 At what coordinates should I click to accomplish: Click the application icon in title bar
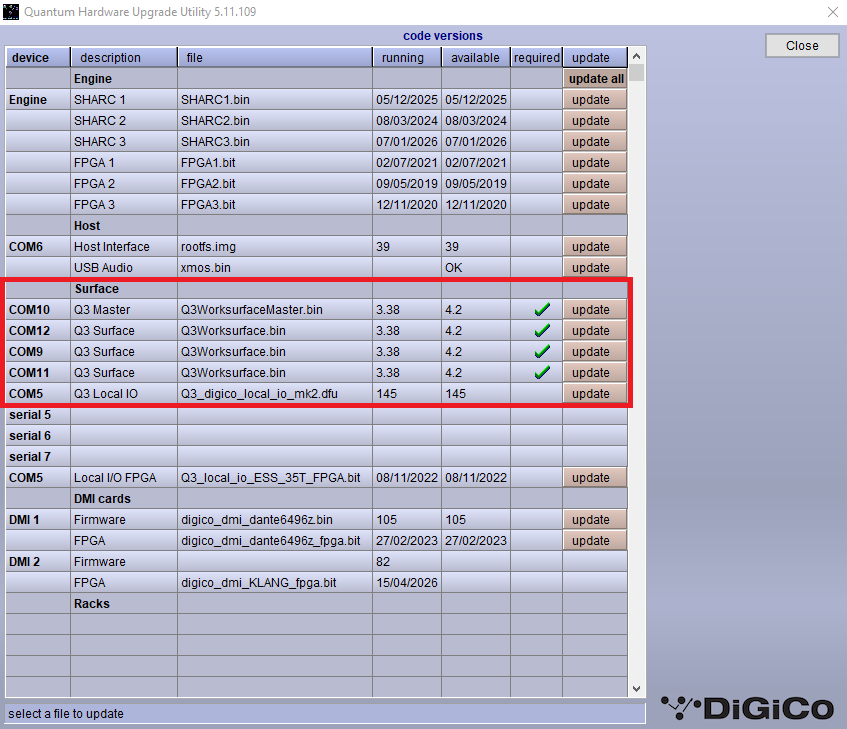[x=11, y=12]
